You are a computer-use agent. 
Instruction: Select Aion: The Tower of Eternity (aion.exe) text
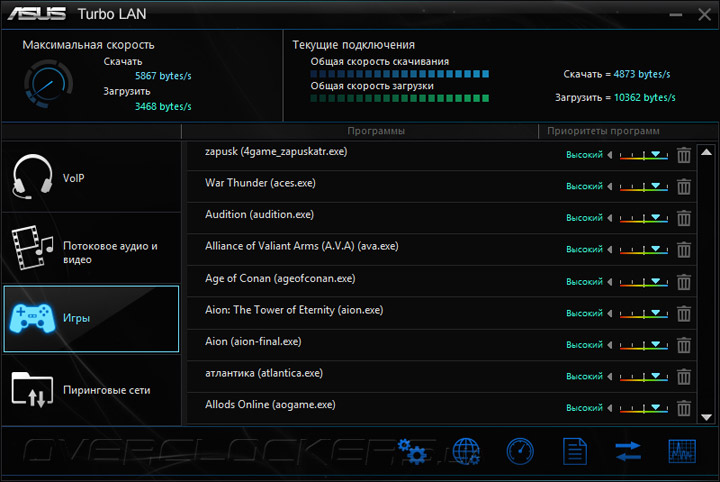pyautogui.click(x=294, y=310)
